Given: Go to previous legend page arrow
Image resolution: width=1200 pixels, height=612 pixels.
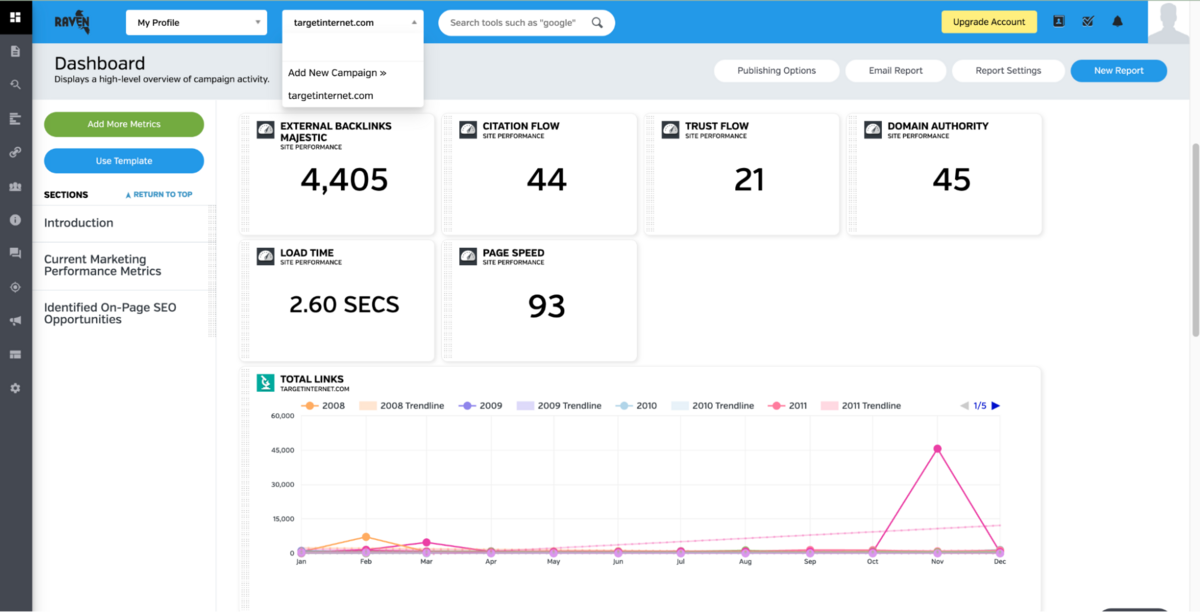Looking at the screenshot, I should click(x=964, y=406).
